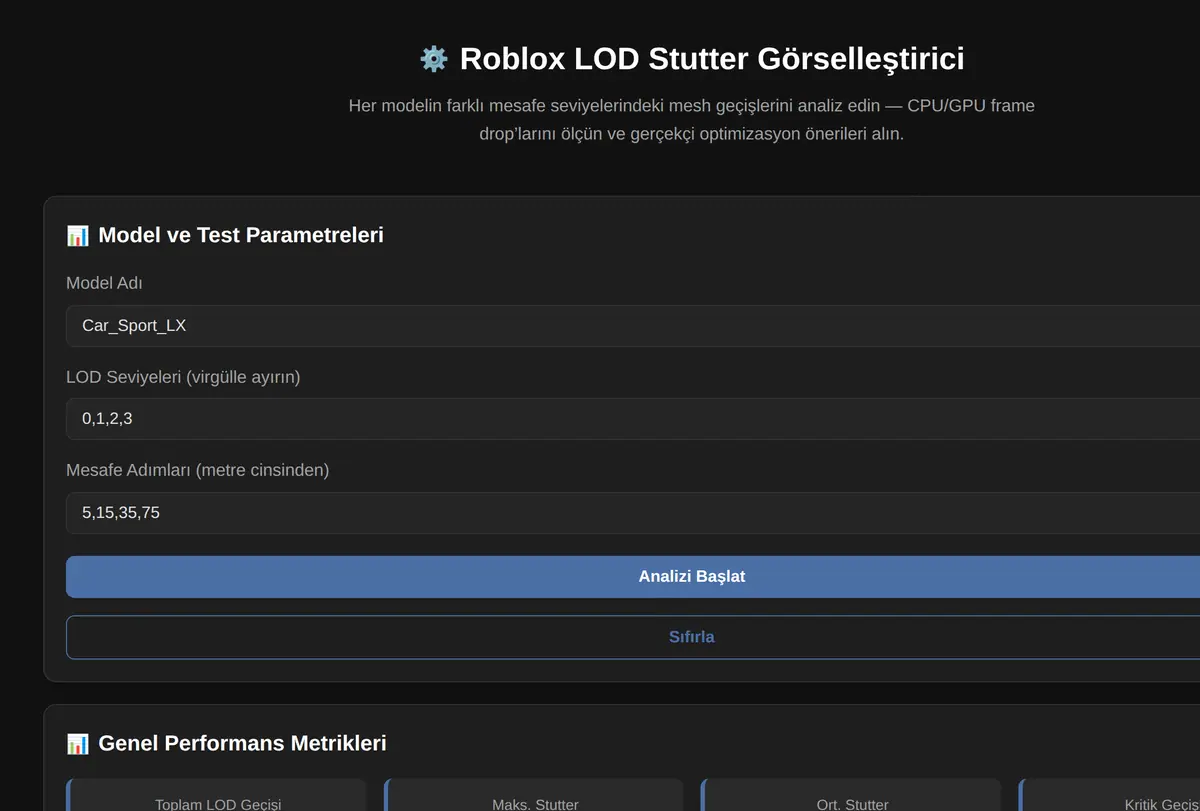Click the gear icon beside the page title
The height and width of the screenshot is (811, 1200).
[433, 59]
